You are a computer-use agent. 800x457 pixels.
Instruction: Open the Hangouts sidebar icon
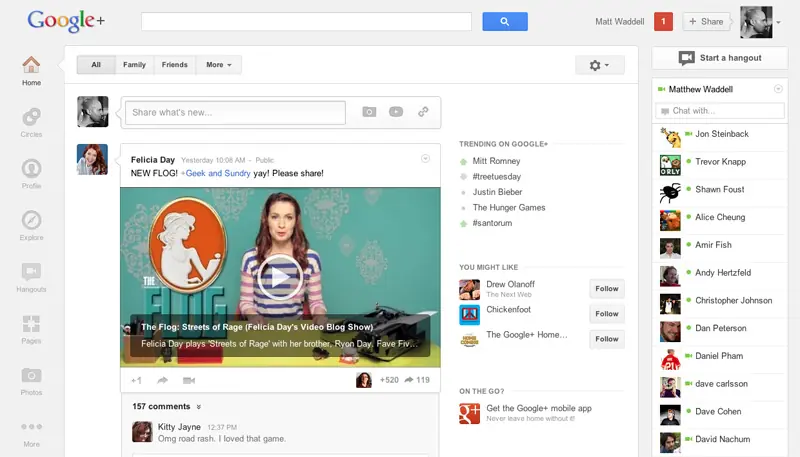[31, 272]
